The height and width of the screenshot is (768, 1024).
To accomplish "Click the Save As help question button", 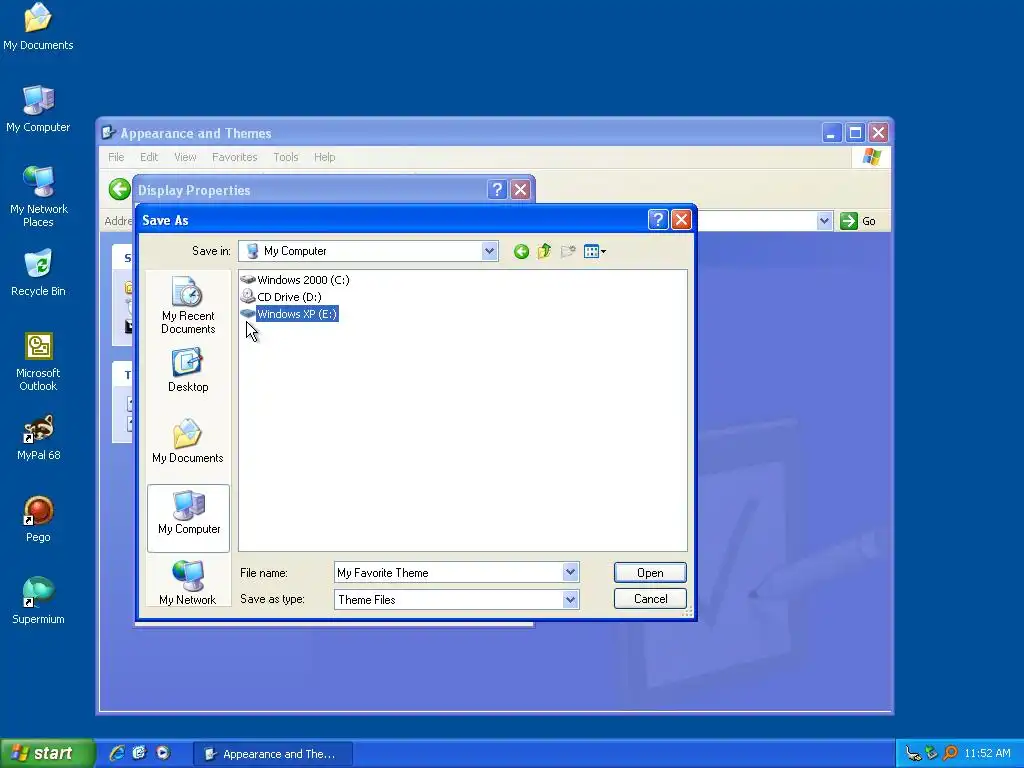I will pos(658,220).
